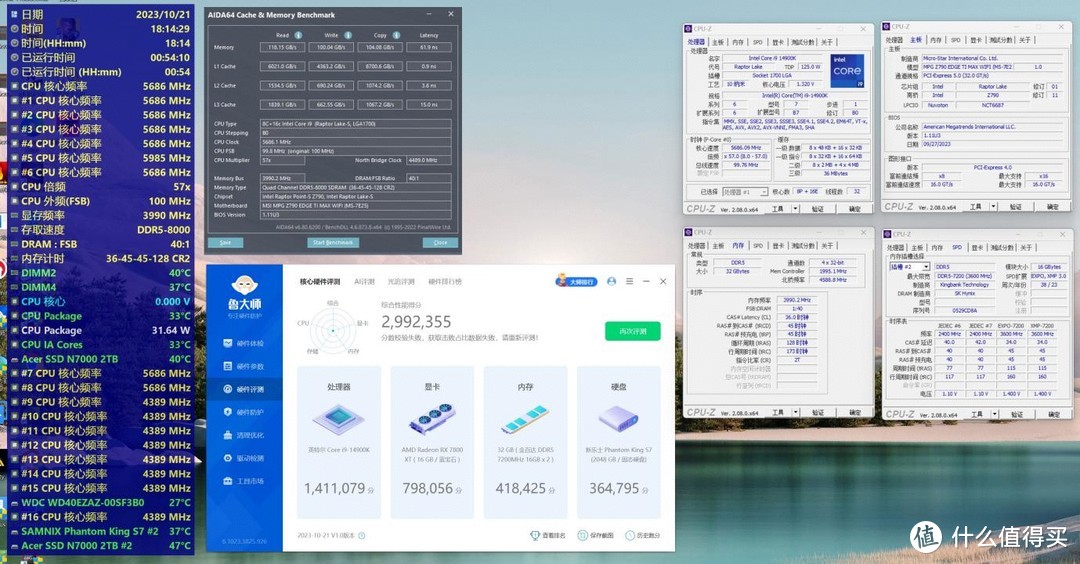Click 确定 in CPU-Z SPD window
This screenshot has height=564, width=1080.
click(1054, 414)
